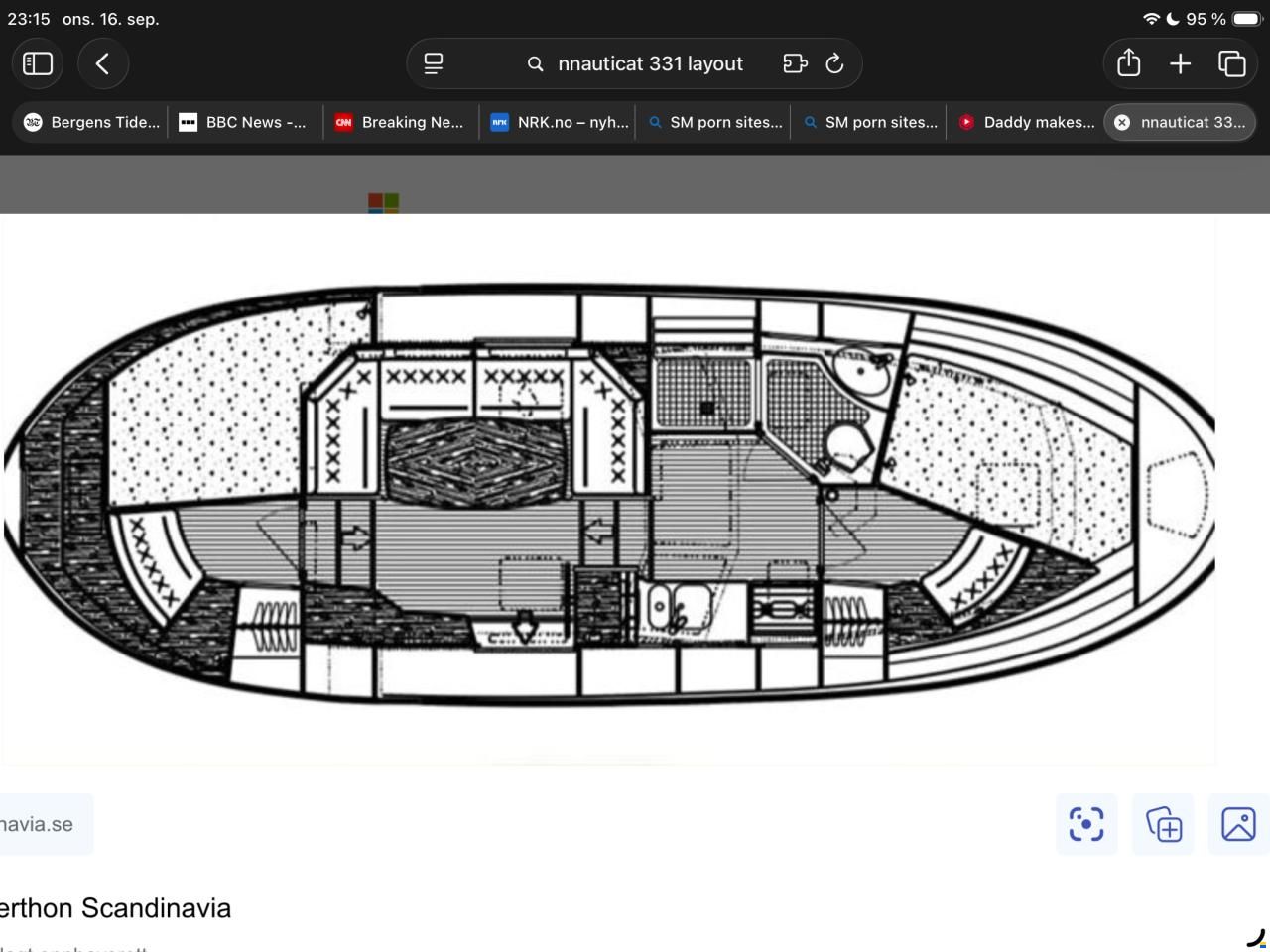Start visual search on the image
The height and width of the screenshot is (952, 1270).
pos(1086,824)
